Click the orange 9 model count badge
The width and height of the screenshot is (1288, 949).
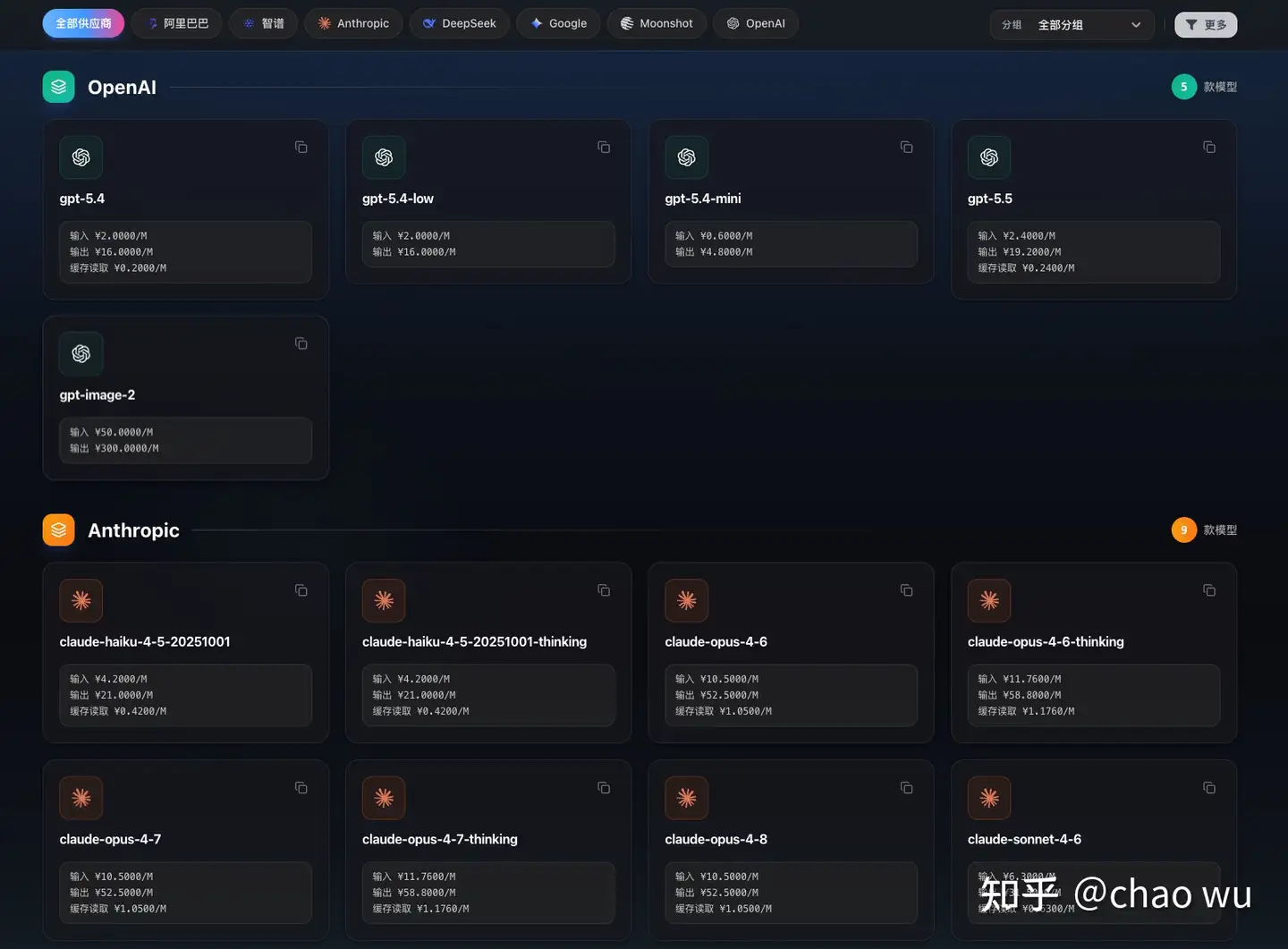[x=1184, y=530]
